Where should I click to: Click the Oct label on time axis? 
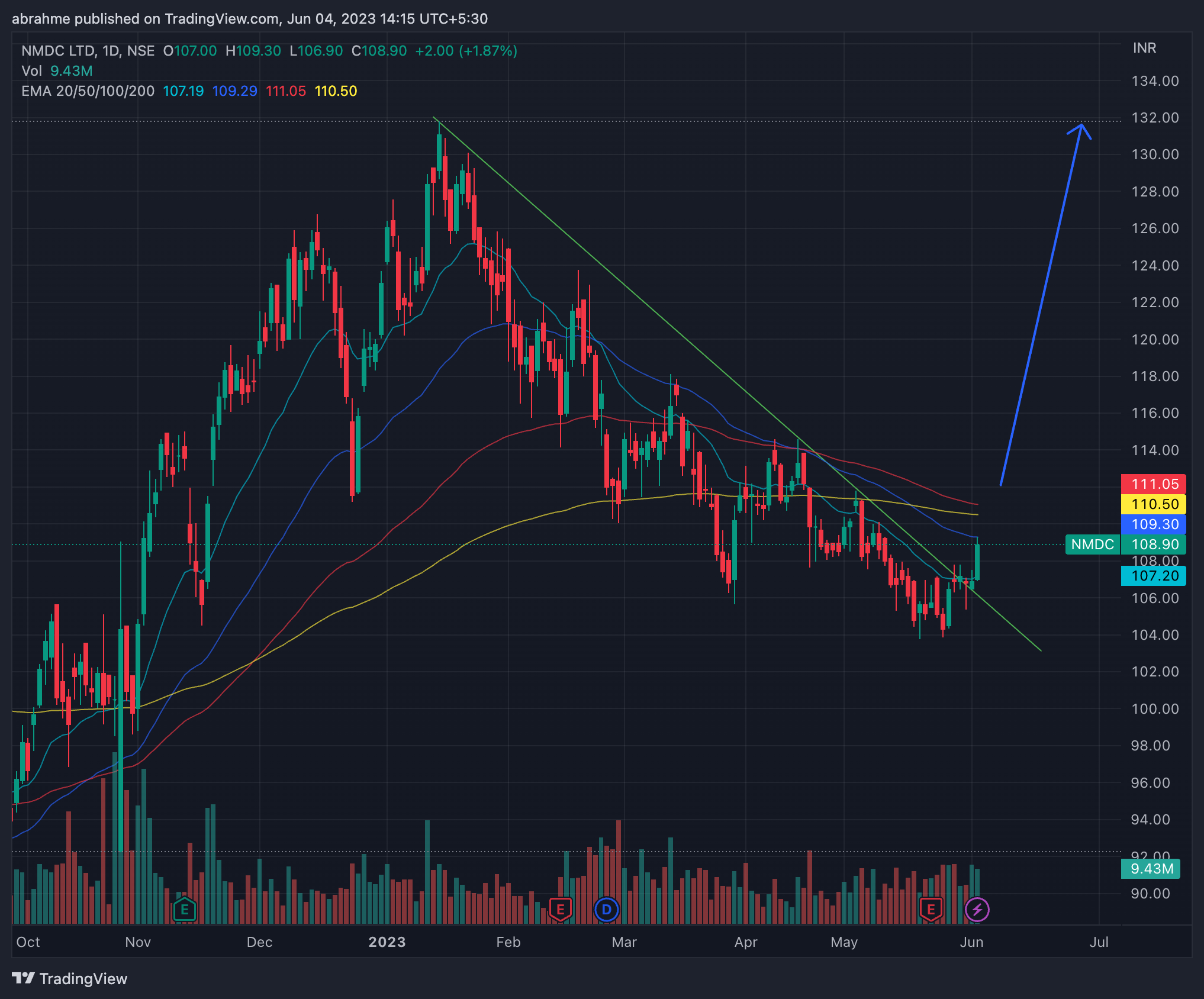[x=28, y=942]
